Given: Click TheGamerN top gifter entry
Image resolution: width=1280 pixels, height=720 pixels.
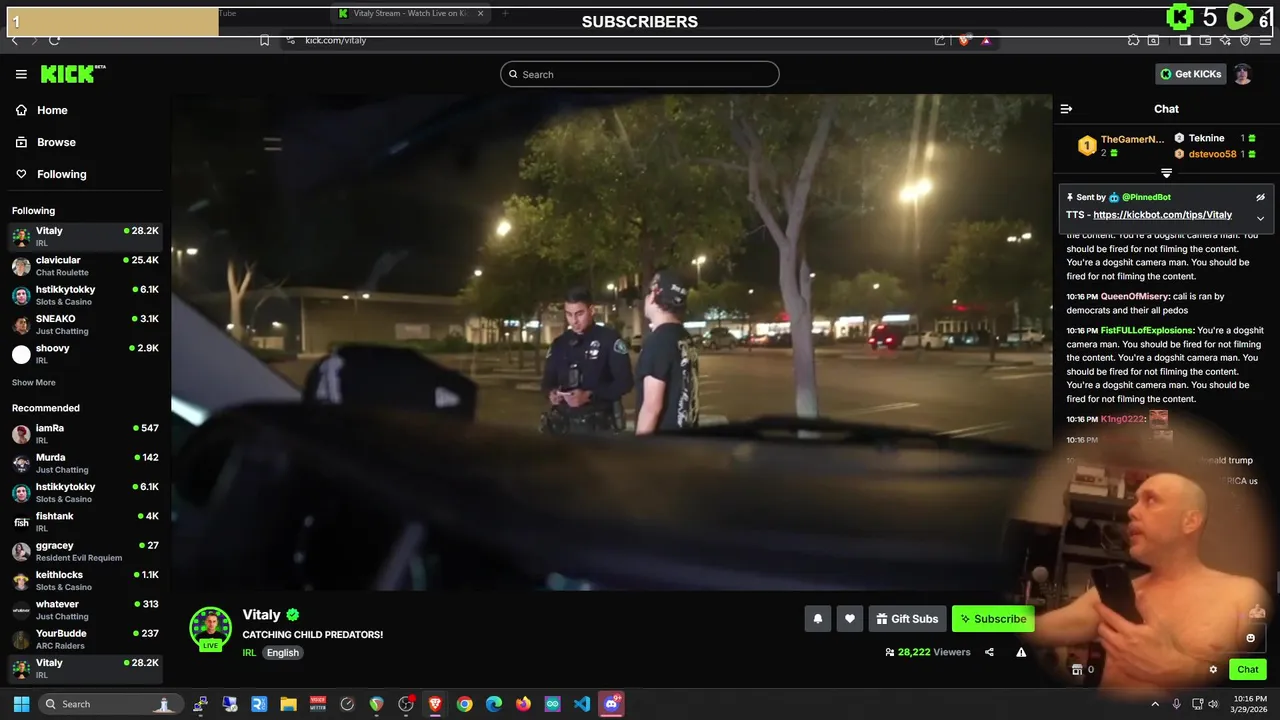Looking at the screenshot, I should pos(1120,146).
